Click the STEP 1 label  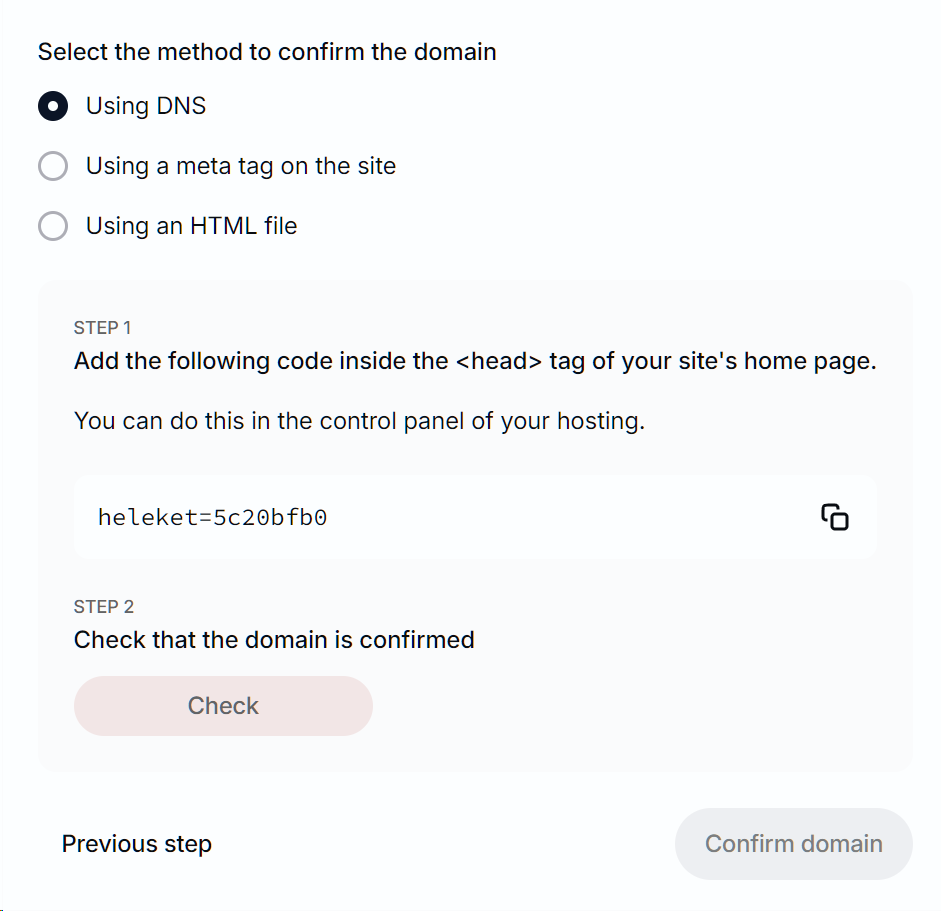point(103,328)
